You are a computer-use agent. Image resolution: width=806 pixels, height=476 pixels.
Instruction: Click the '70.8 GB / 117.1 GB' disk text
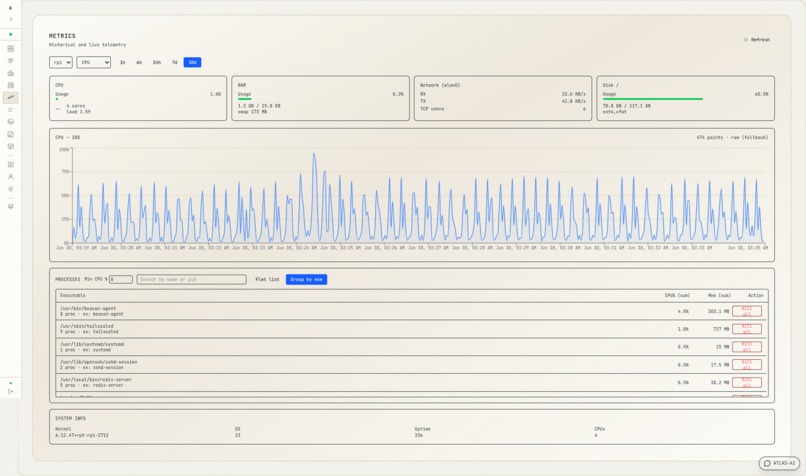point(627,106)
